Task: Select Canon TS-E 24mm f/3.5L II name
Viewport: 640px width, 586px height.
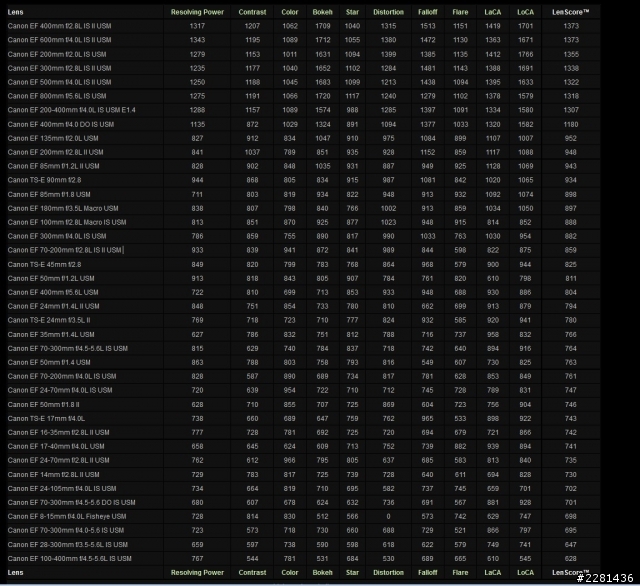Action: [49, 320]
